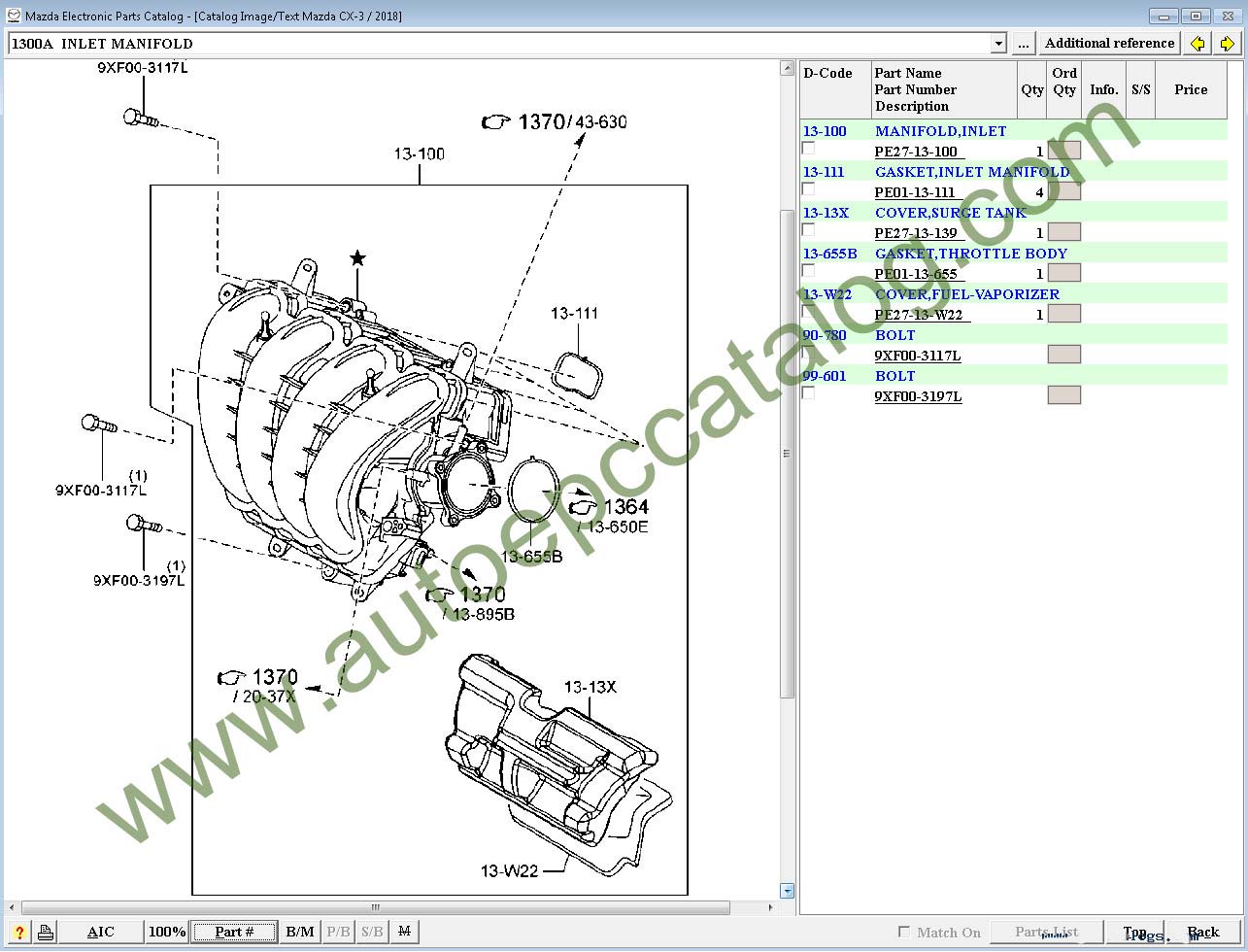Select D-Code 13-100 row
This screenshot has width=1248, height=952.
(825, 131)
